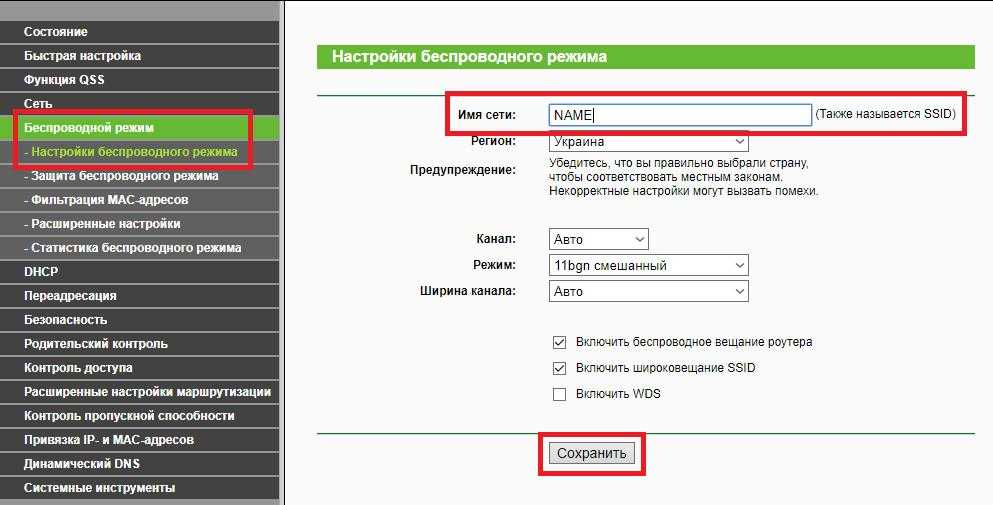
Task: Open the Режим dropdown 11bgn смешанный
Action: coord(648,265)
